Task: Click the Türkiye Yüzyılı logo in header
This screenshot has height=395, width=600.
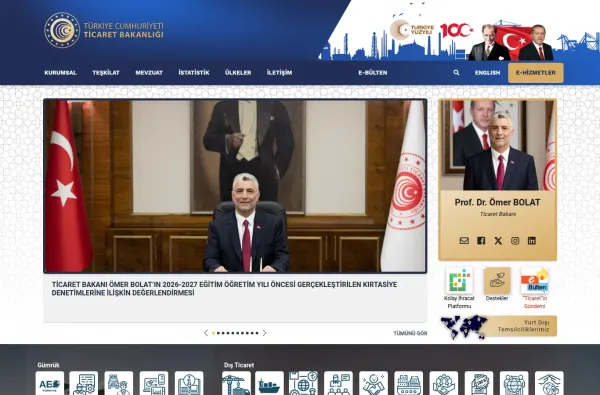Action: pyautogui.click(x=412, y=30)
